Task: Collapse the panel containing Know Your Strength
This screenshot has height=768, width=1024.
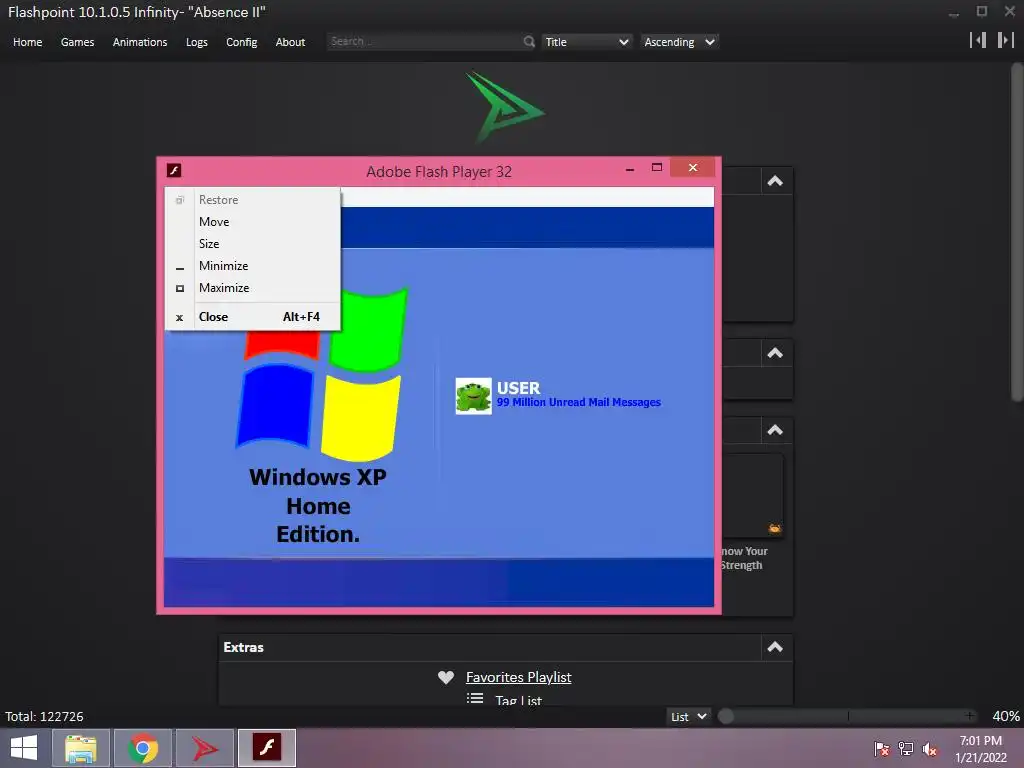Action: click(775, 430)
